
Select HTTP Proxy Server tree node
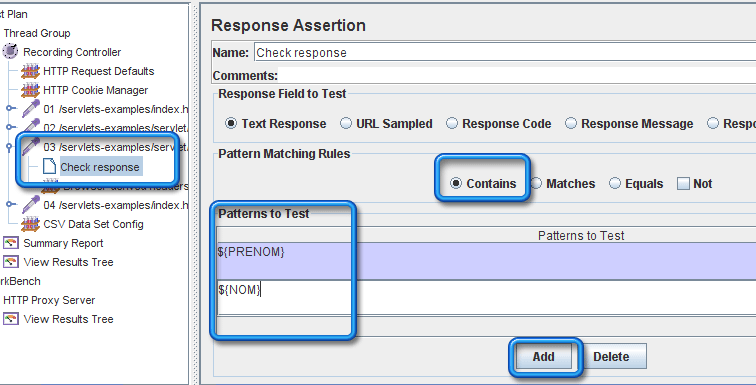(49, 300)
